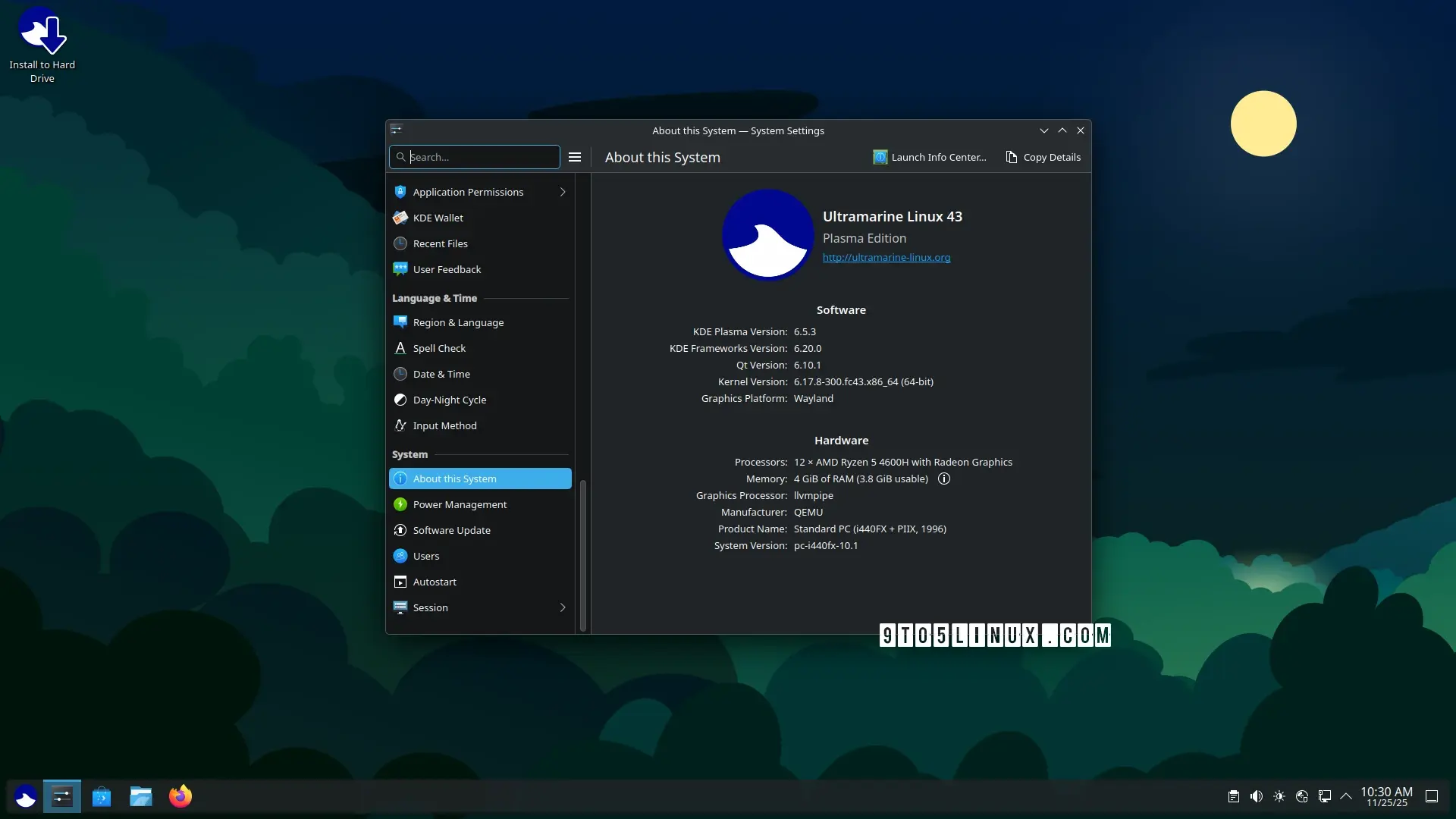Open the software store taskbar icon
The width and height of the screenshot is (1456, 819).
[x=102, y=796]
